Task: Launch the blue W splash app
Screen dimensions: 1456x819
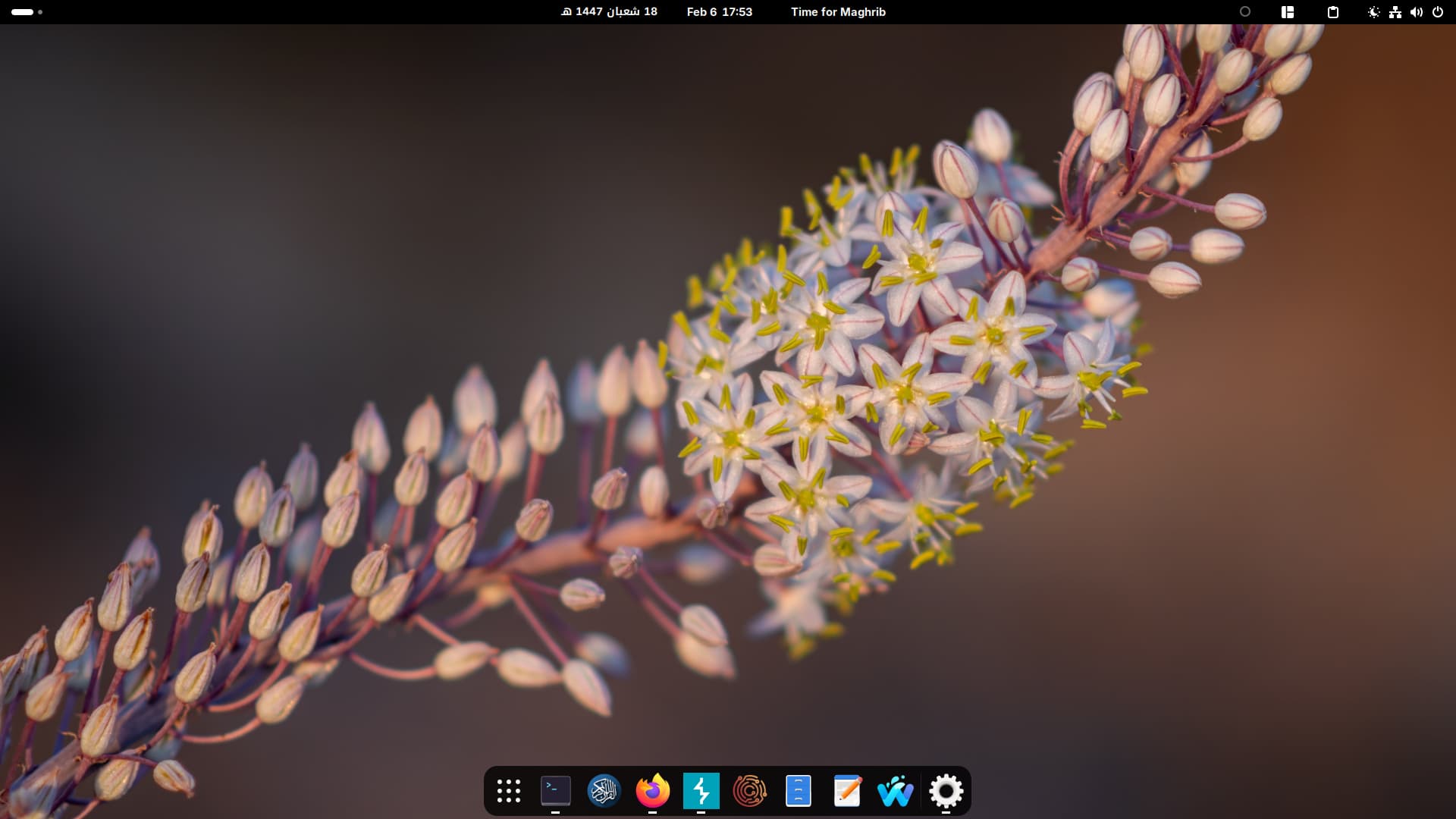Action: coord(896,791)
